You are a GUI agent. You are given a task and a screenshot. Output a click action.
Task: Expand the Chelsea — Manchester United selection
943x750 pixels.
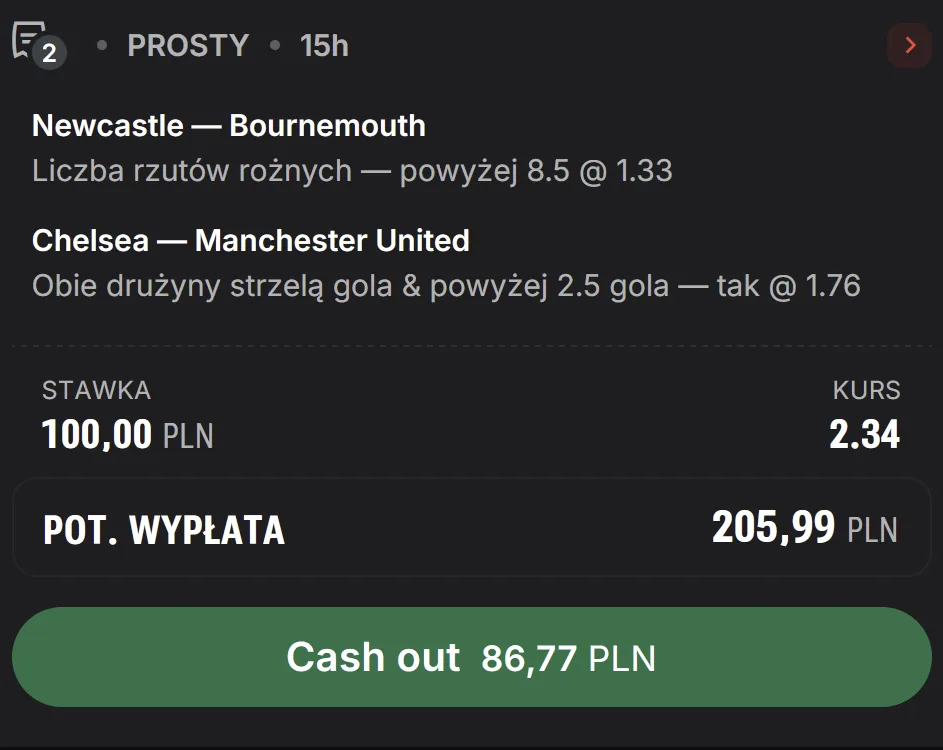tap(251, 240)
